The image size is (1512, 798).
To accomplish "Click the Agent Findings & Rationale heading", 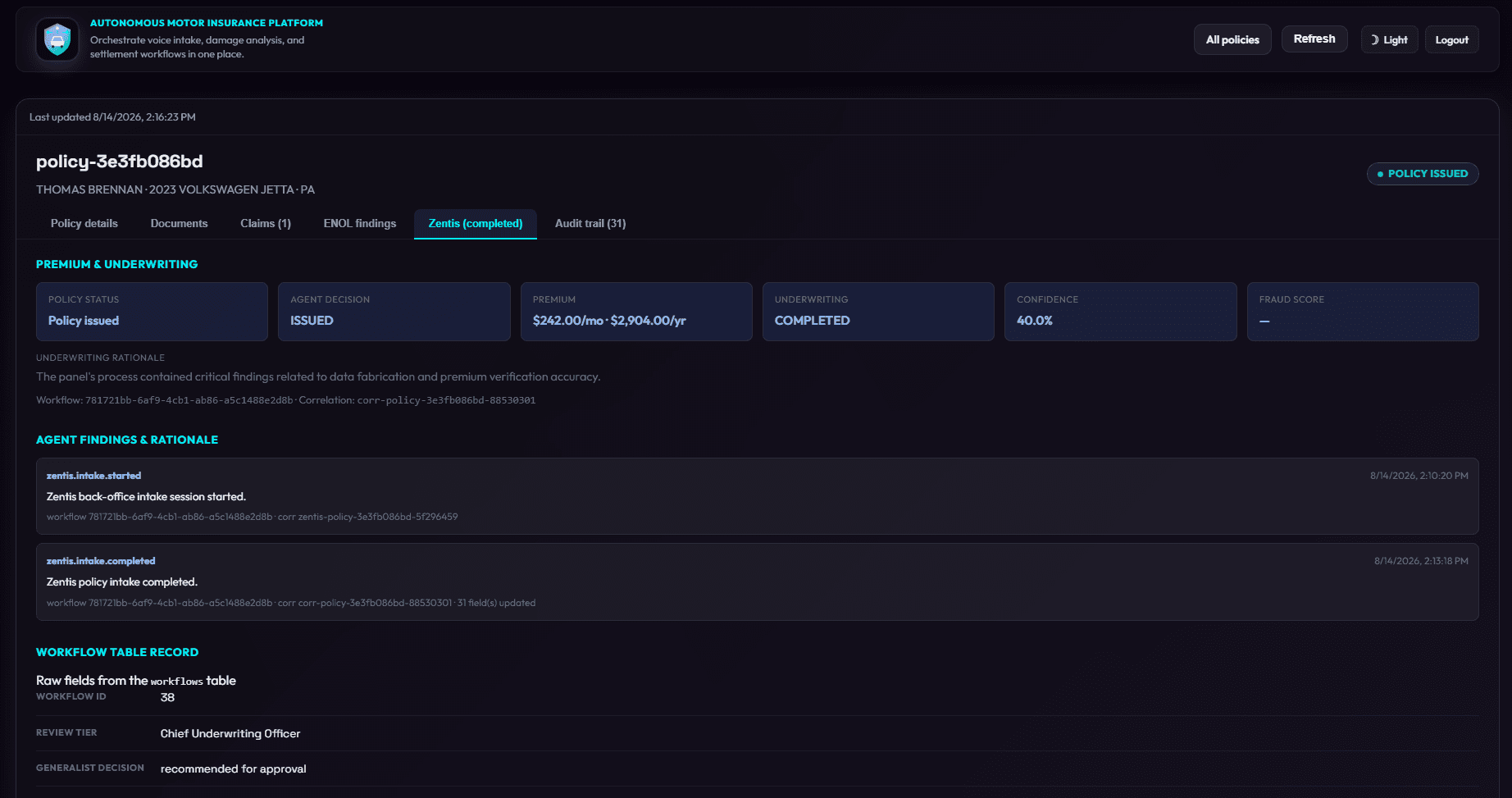I will pyautogui.click(x=127, y=440).
